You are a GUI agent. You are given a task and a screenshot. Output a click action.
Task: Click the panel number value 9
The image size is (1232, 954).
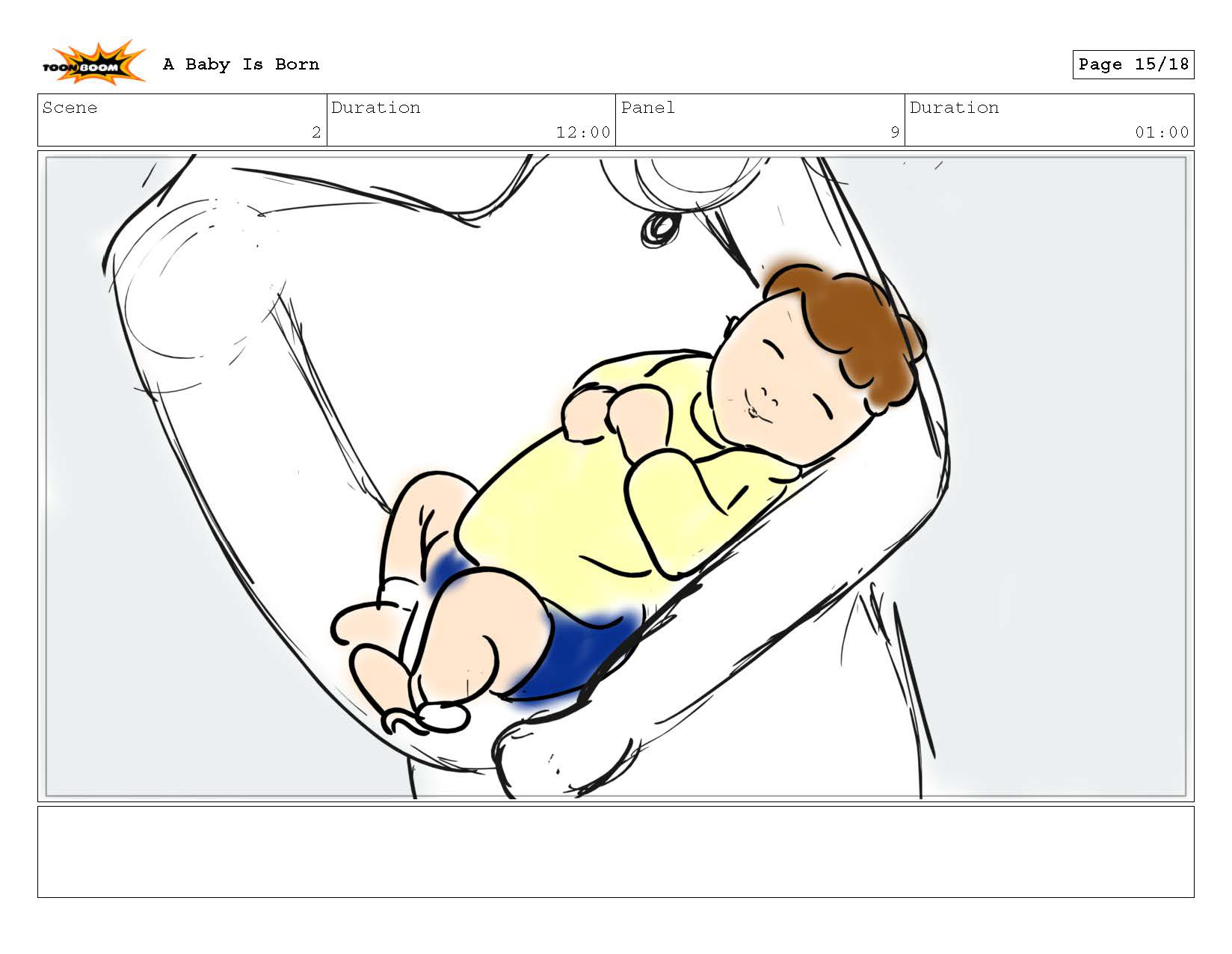895,132
